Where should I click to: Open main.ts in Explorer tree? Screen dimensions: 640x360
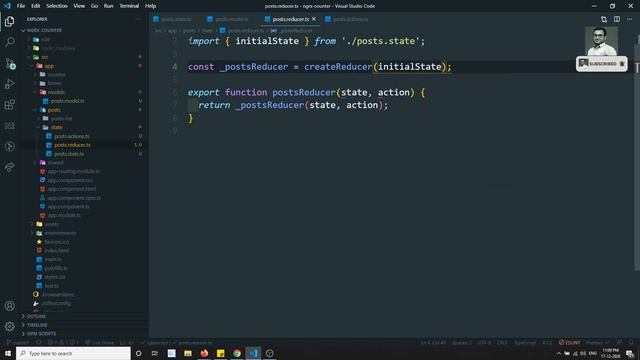tap(53, 259)
